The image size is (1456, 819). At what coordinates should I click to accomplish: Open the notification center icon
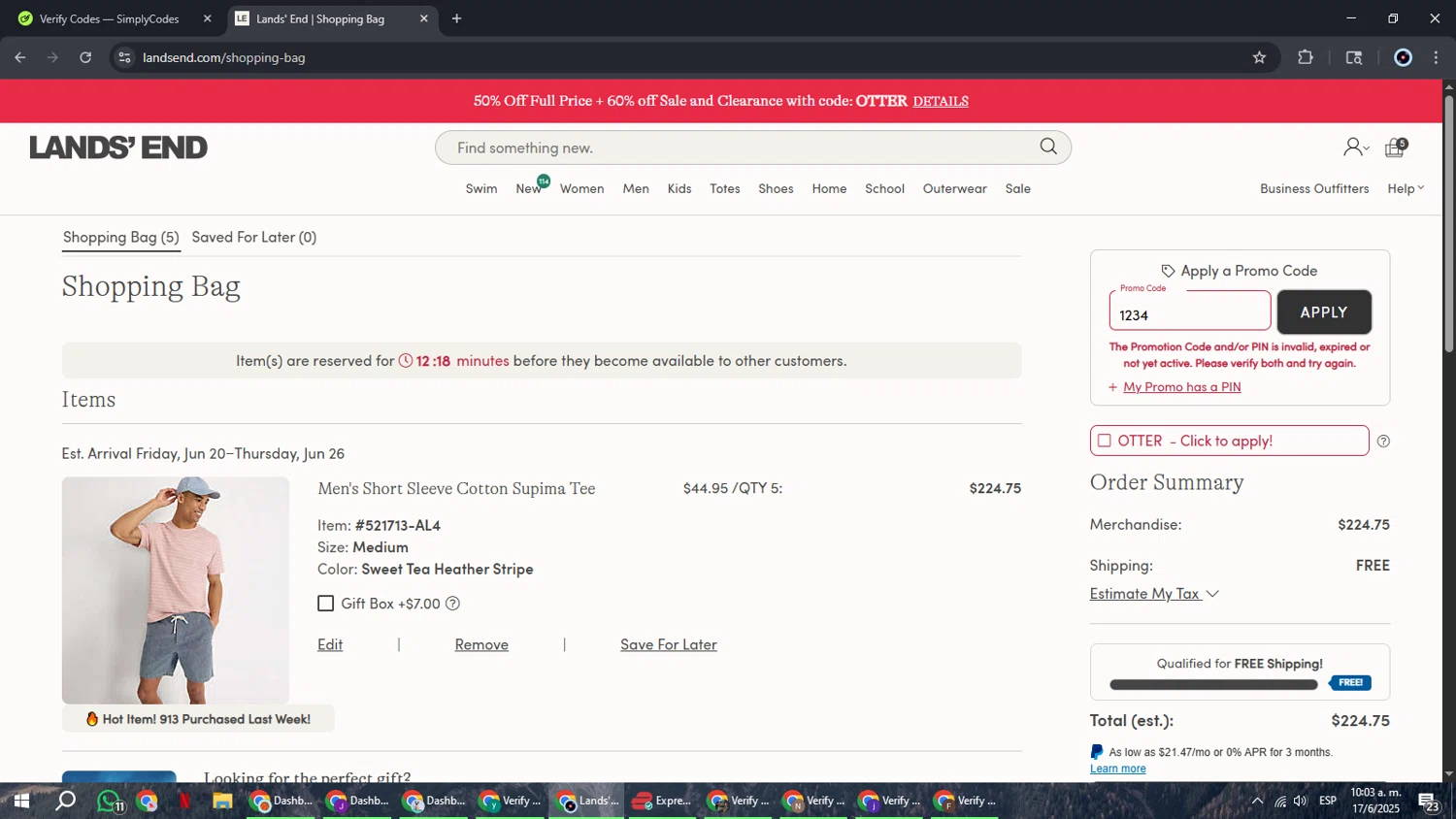(x=1428, y=802)
